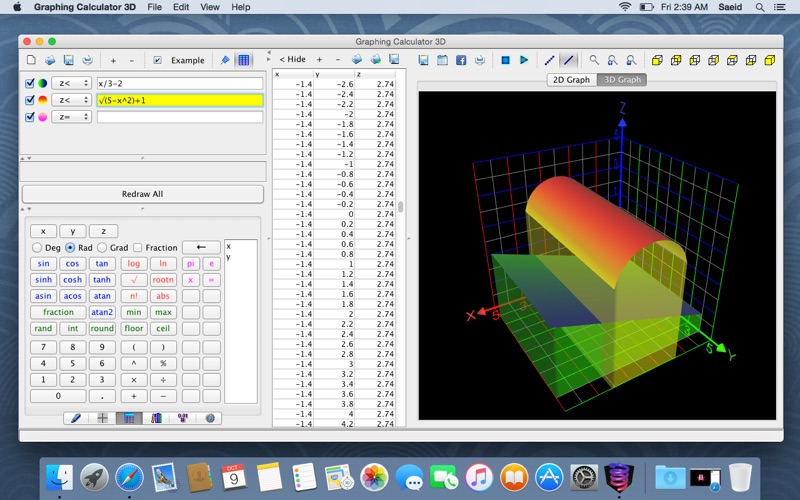Uncheck the Example checkbox in toolbar

pos(157,60)
